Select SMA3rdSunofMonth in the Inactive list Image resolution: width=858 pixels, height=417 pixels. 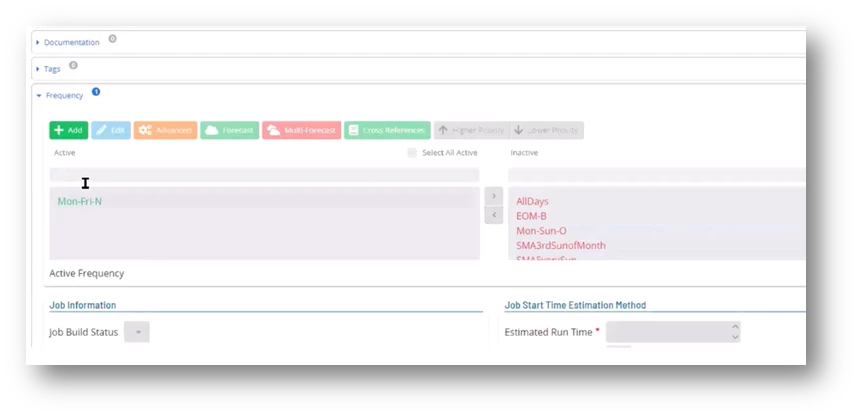coord(561,246)
